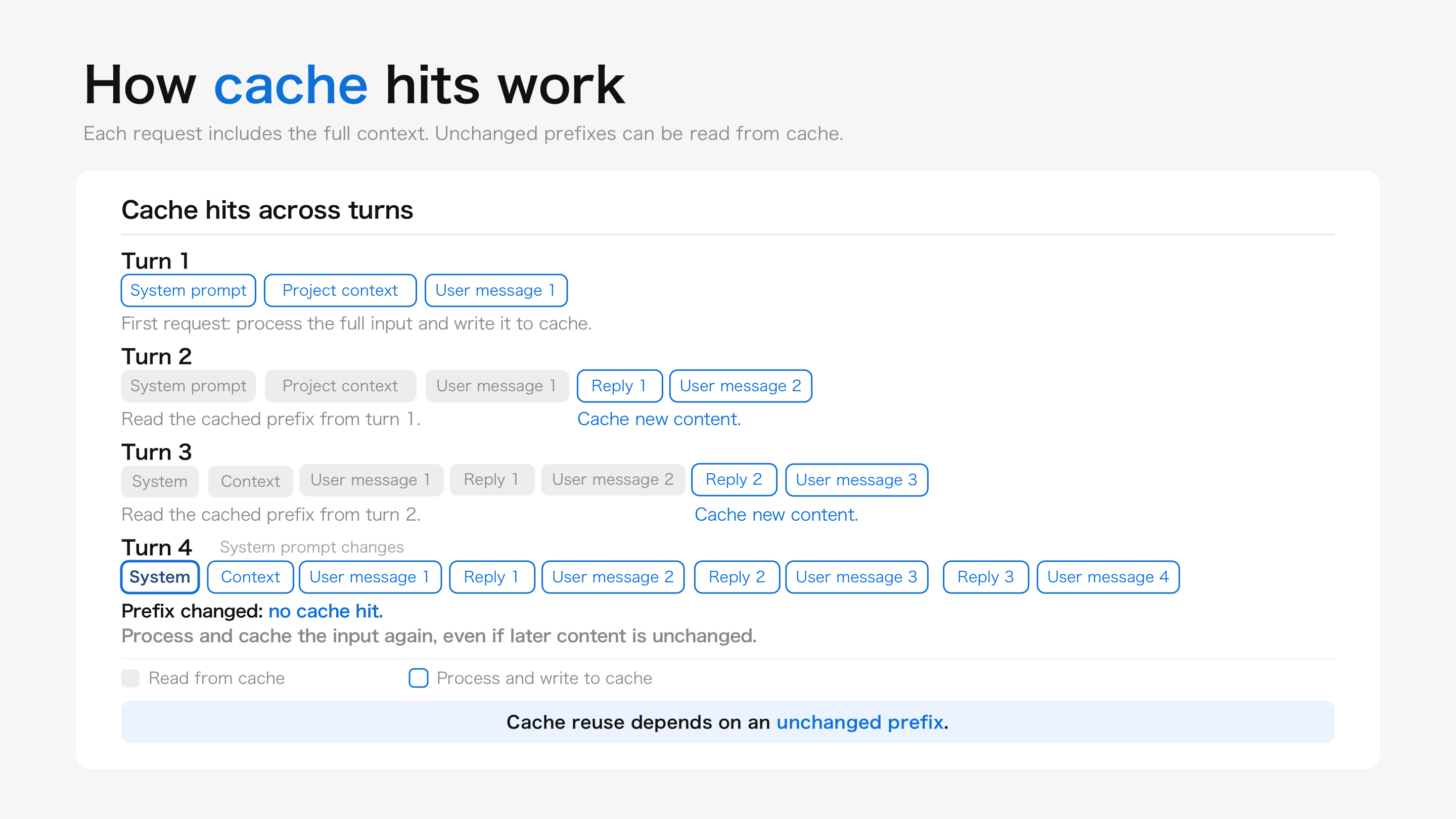Image resolution: width=1456 pixels, height=819 pixels.
Task: Click the 'Turn 3' heading
Action: click(x=157, y=452)
